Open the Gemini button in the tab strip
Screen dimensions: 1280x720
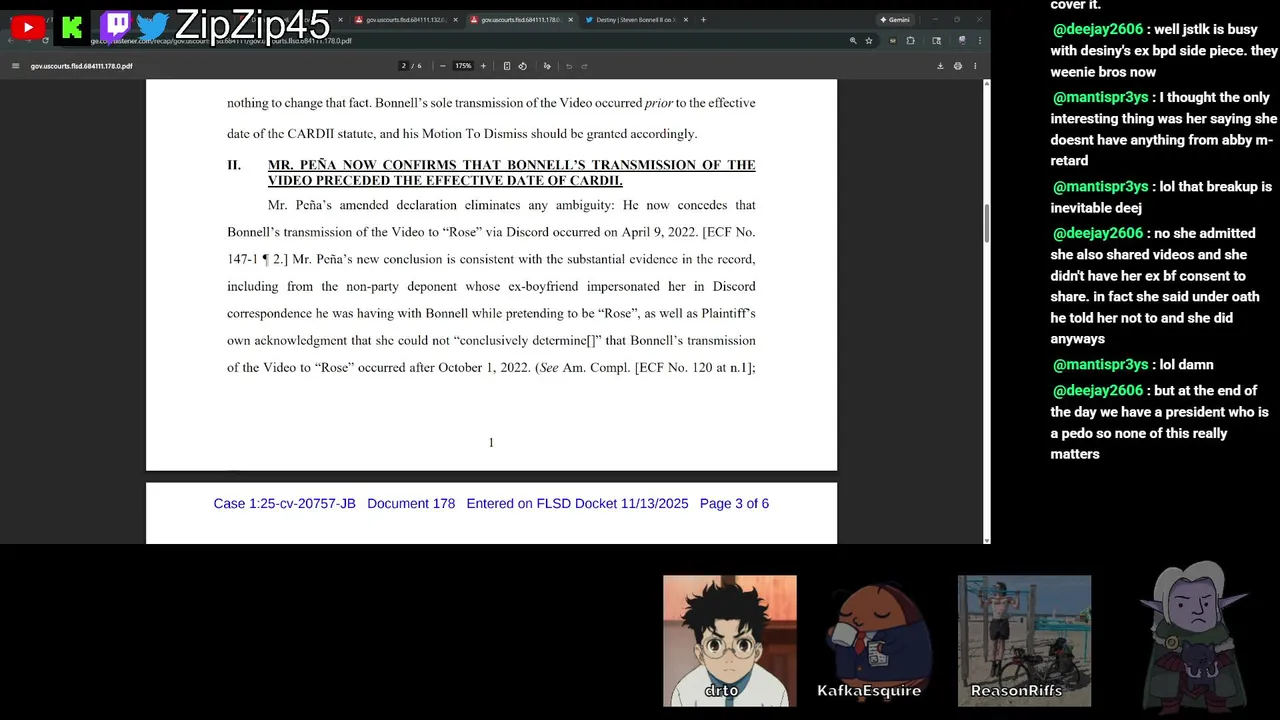(x=894, y=19)
